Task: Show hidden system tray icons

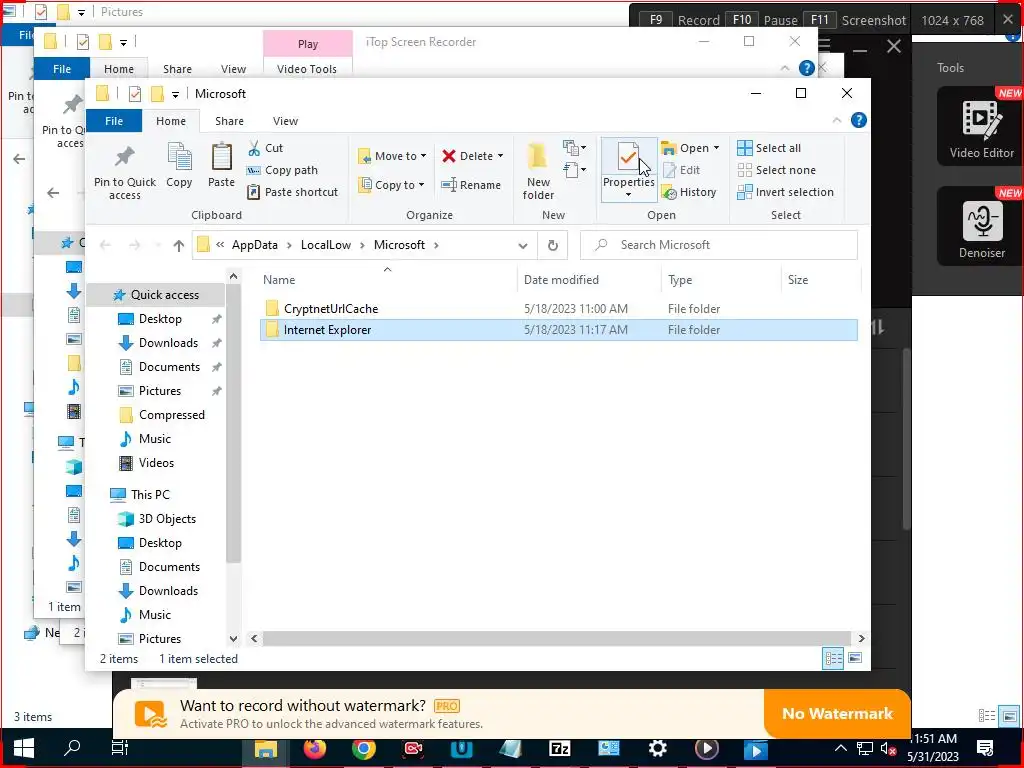Action: point(840,748)
